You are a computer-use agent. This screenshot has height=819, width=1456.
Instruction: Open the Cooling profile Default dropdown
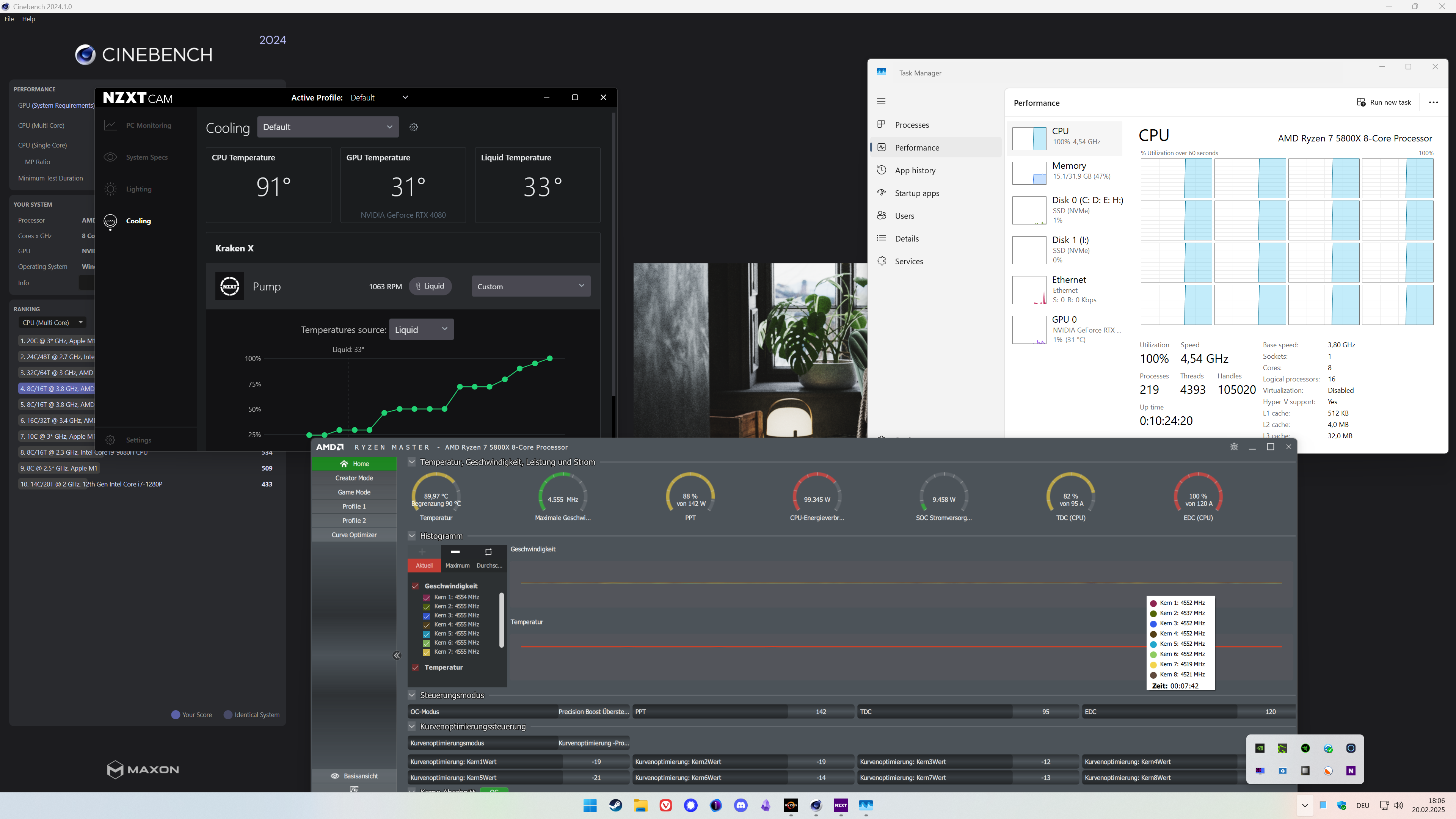pyautogui.click(x=327, y=127)
